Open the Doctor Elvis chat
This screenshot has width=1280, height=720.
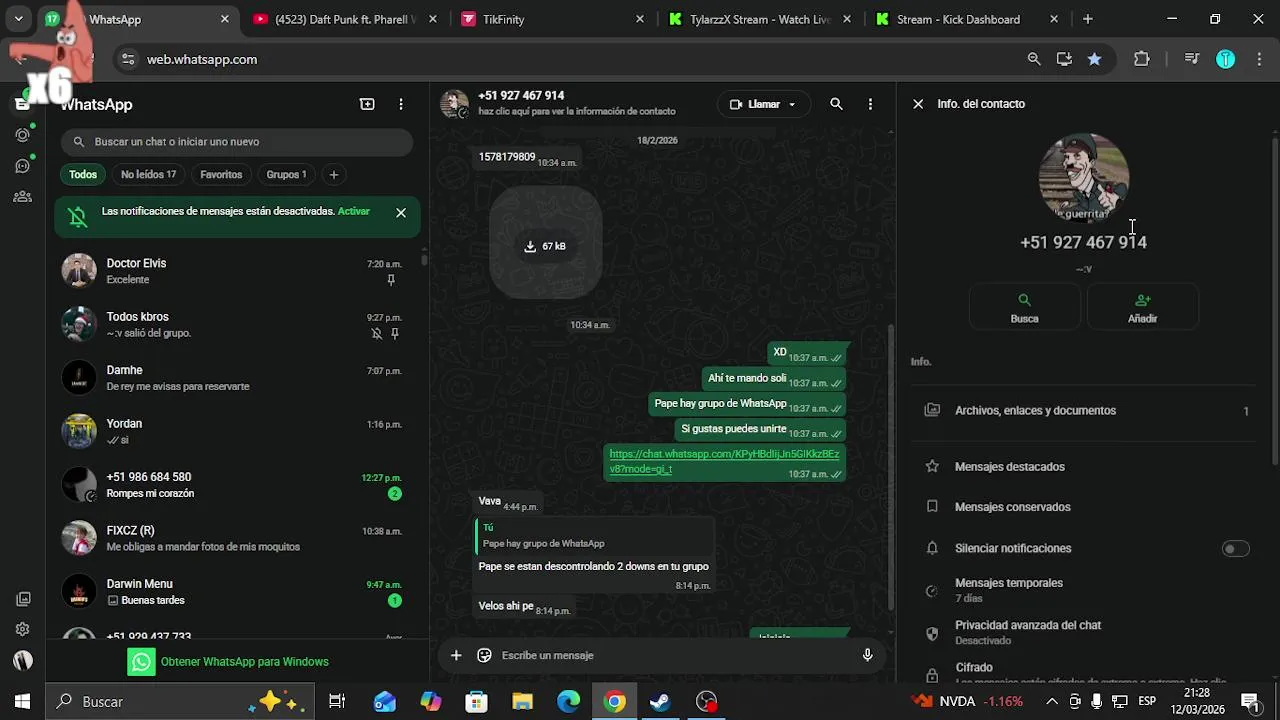(x=238, y=271)
